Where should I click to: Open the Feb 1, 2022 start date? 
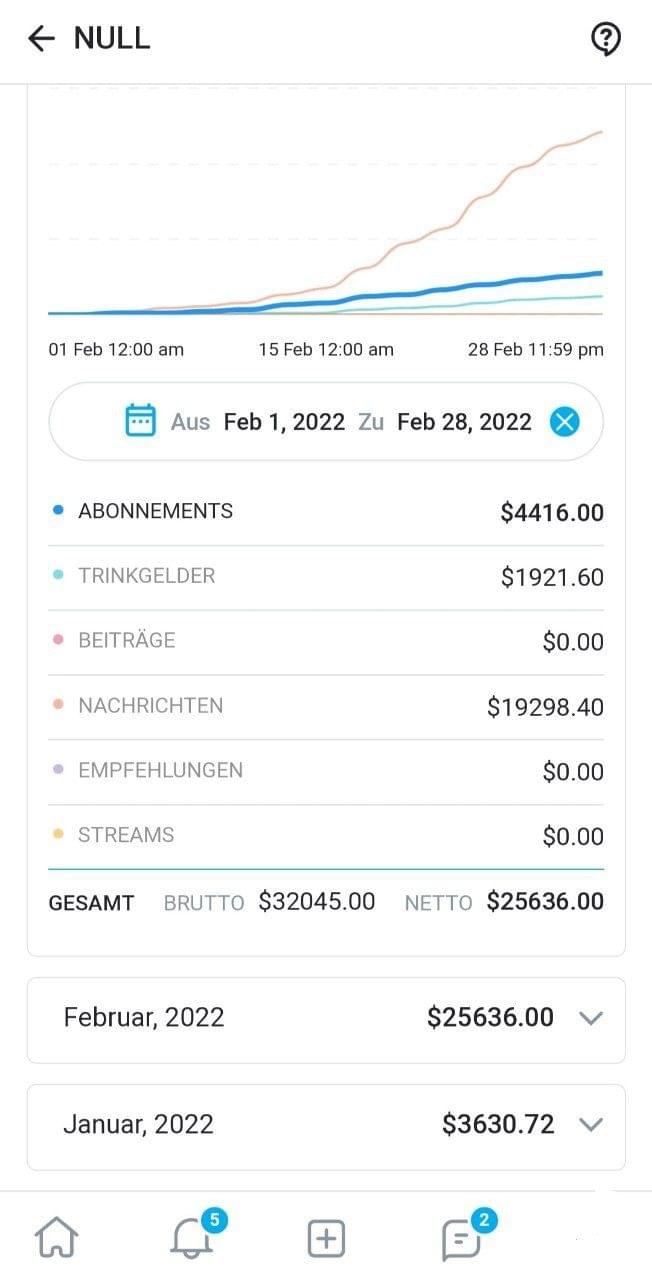284,421
